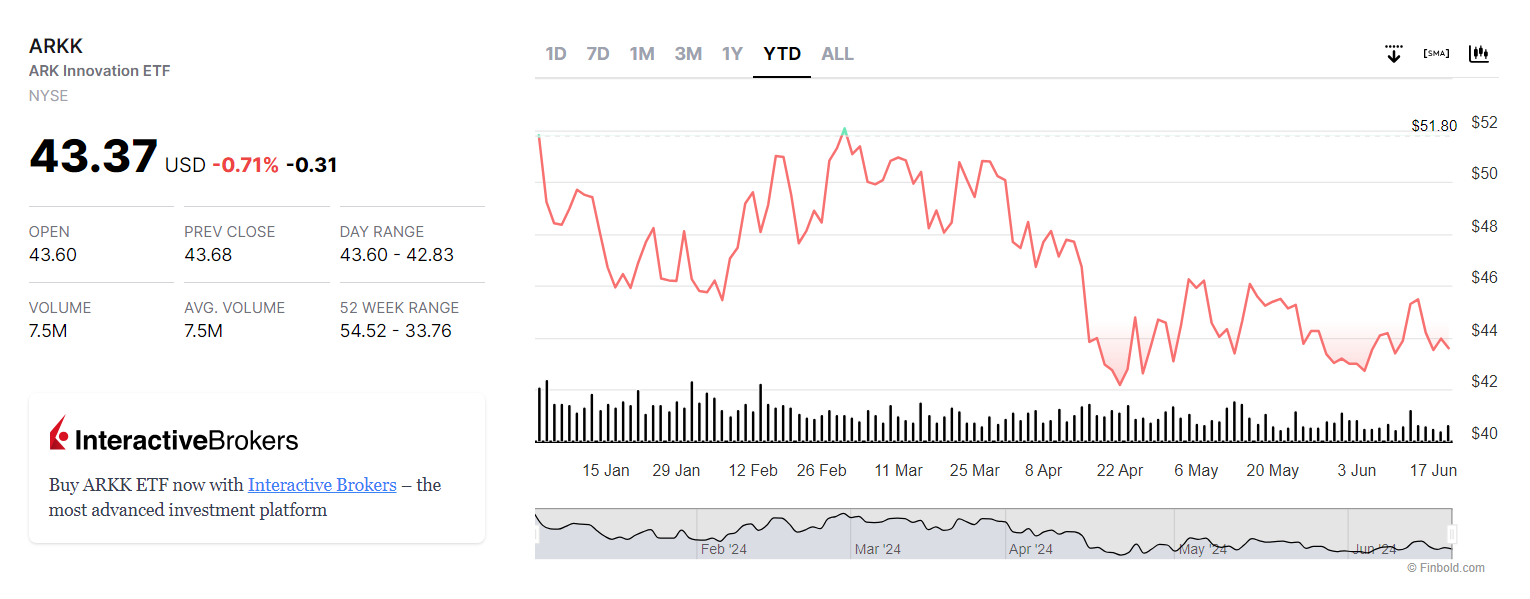
Task: Select the 3M time range tab
Action: (x=688, y=54)
